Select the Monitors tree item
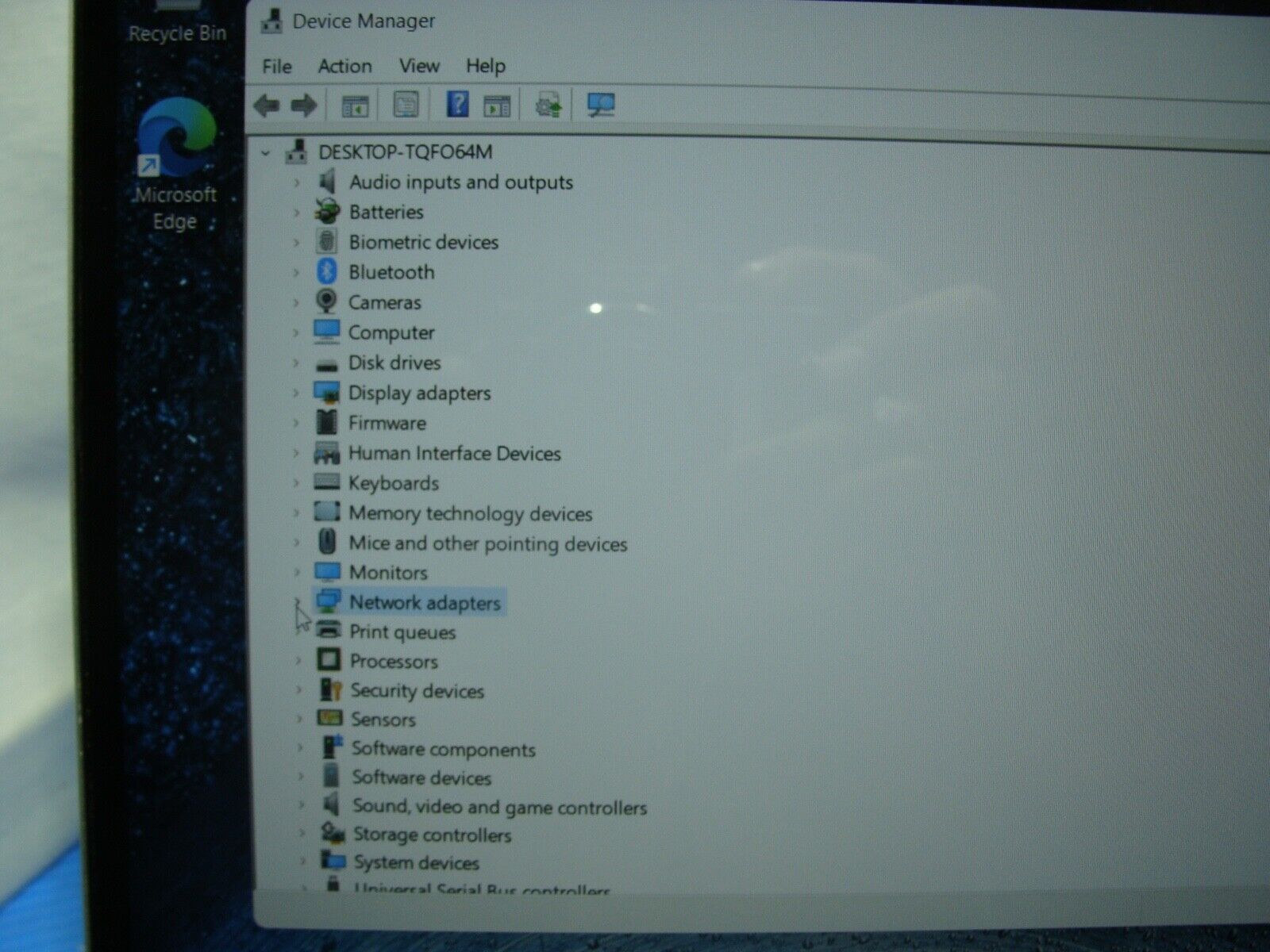The height and width of the screenshot is (952, 1270). (x=388, y=573)
